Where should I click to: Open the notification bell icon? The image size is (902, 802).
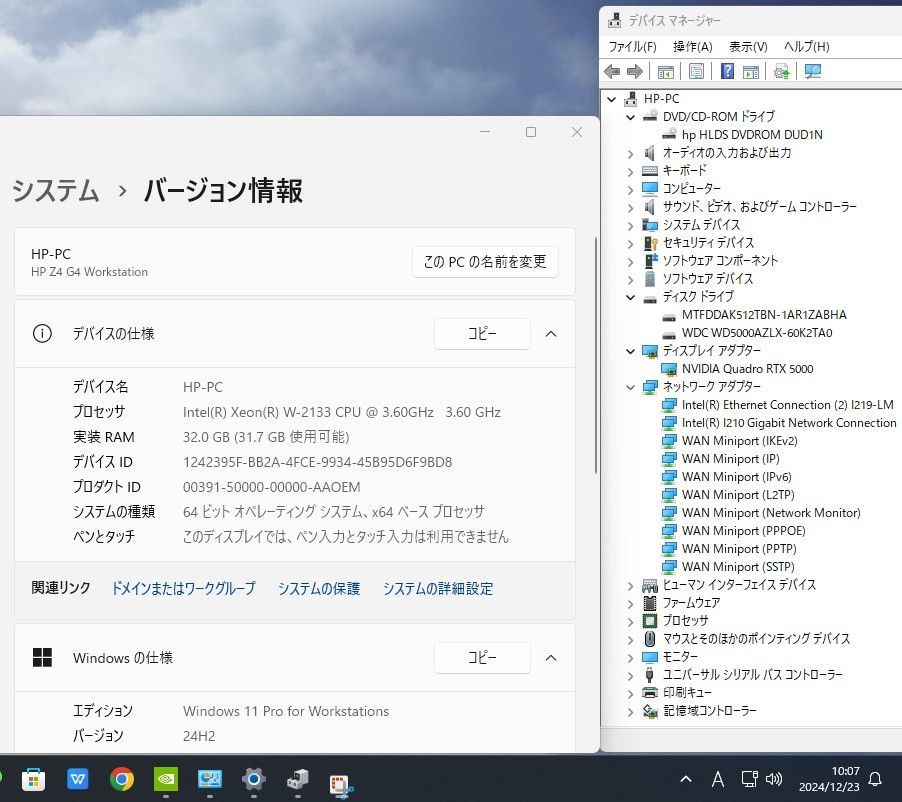875,780
